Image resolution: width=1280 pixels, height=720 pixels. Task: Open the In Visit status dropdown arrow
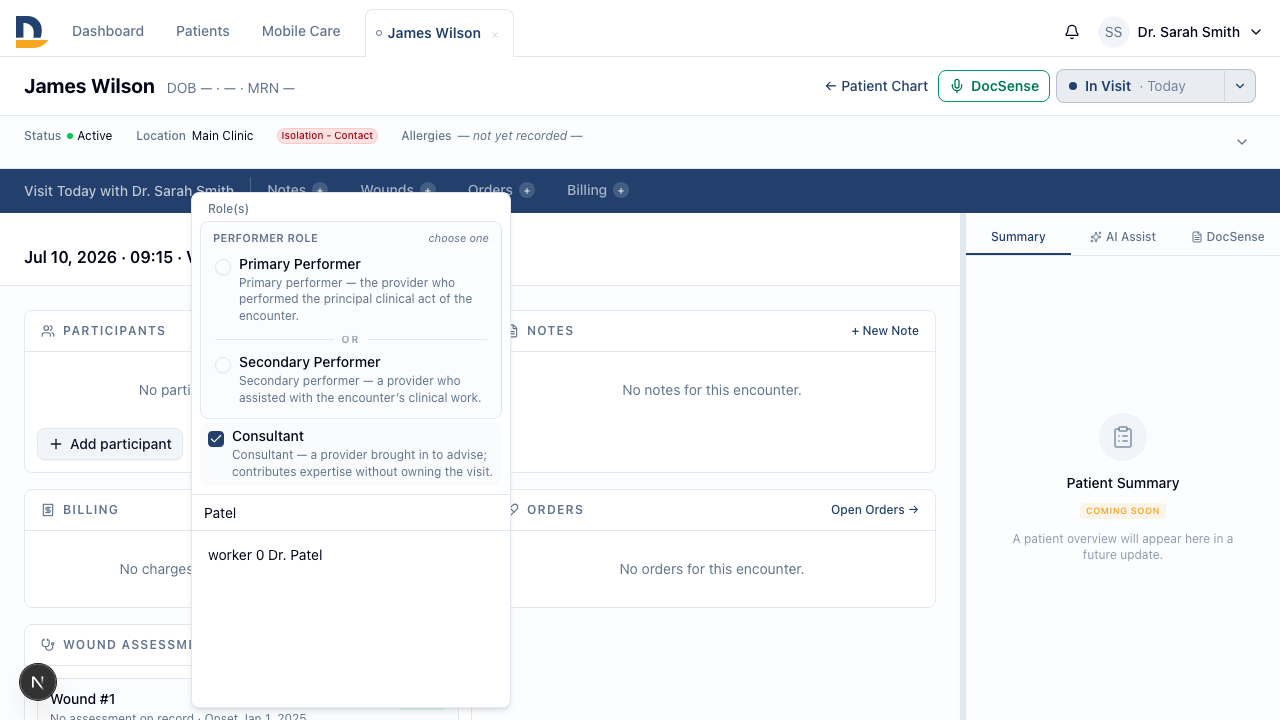click(x=1240, y=86)
